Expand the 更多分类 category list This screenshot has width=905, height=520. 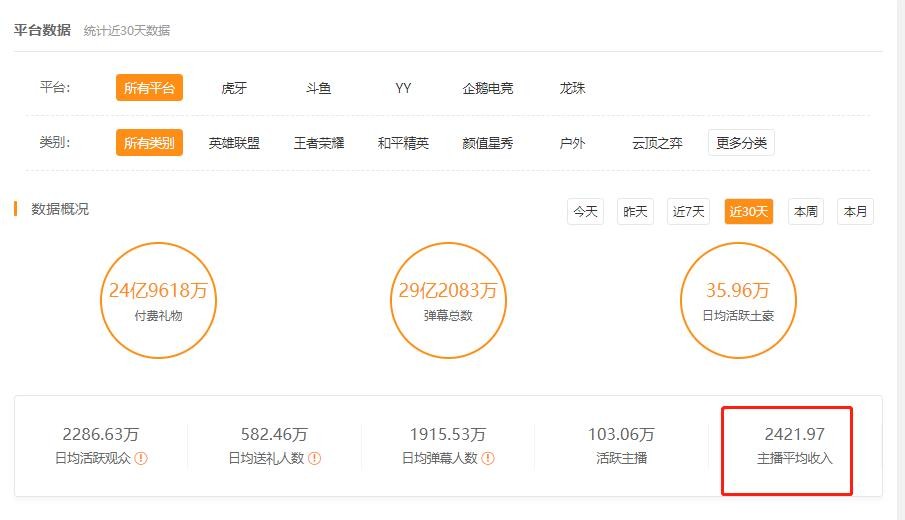(741, 143)
